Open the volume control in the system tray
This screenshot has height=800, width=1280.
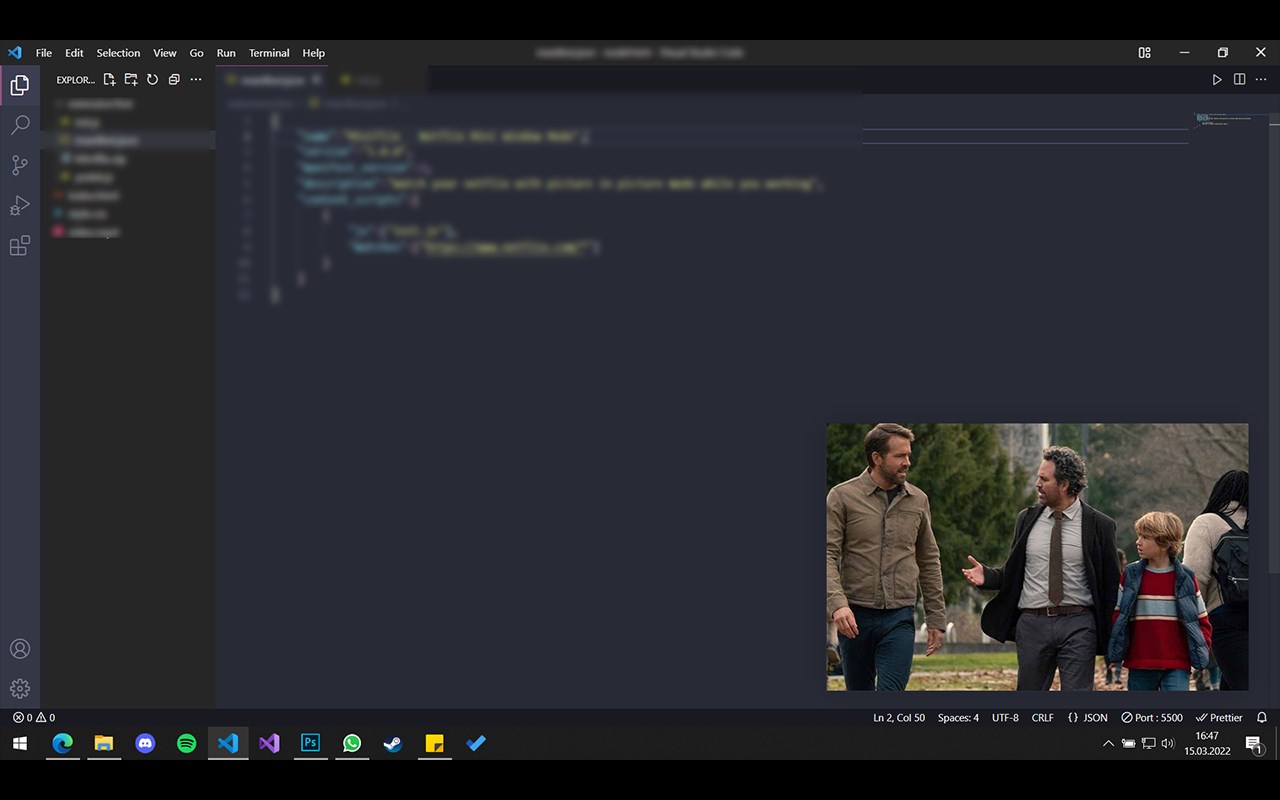tap(1168, 744)
